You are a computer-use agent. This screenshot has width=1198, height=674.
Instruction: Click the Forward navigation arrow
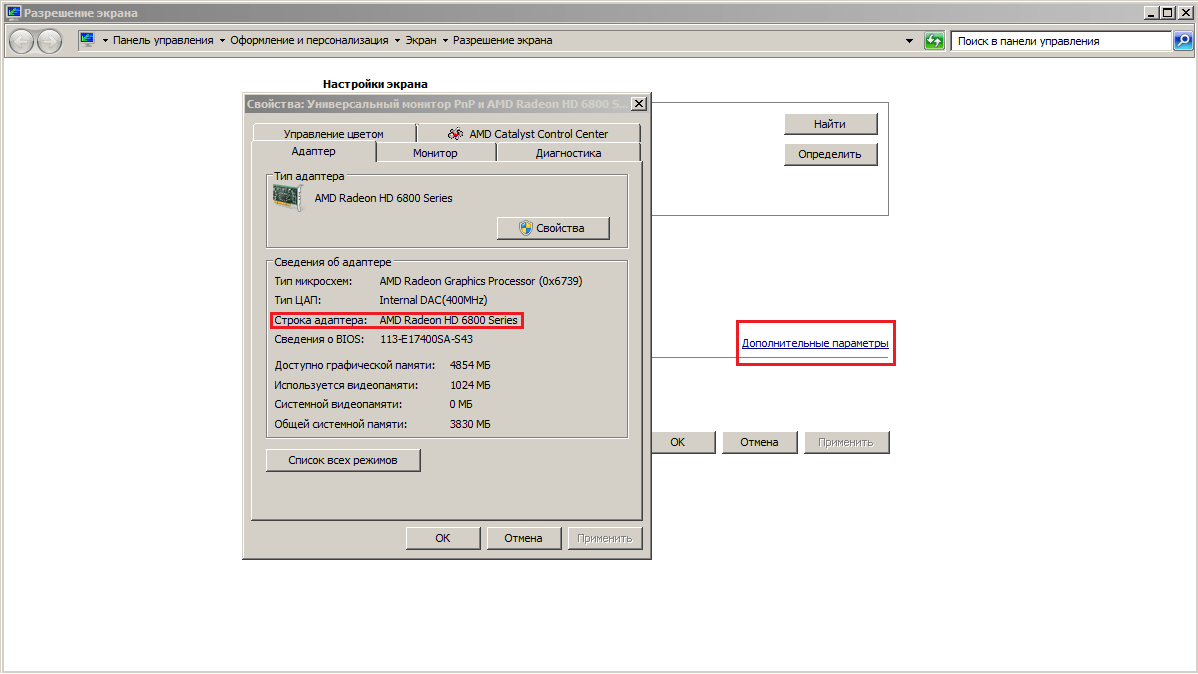[49, 41]
